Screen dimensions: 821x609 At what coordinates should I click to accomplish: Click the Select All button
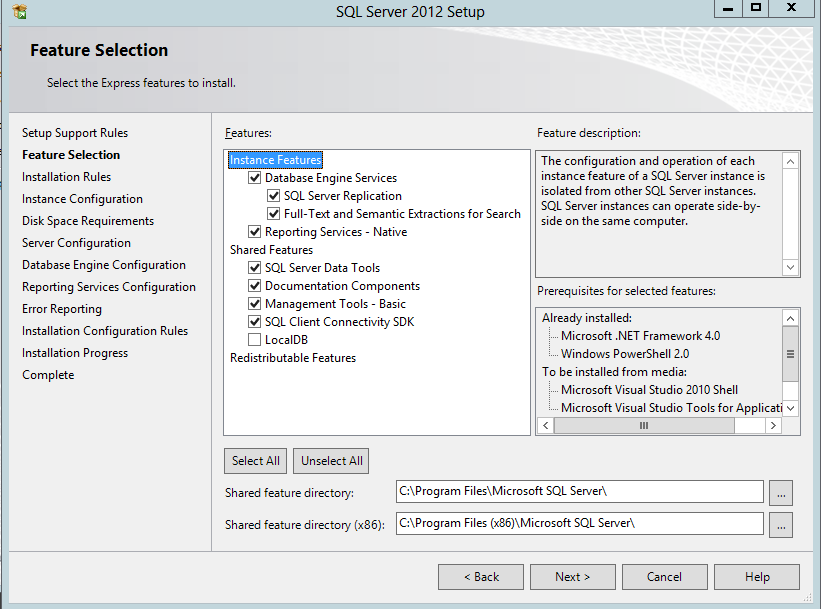[256, 461]
